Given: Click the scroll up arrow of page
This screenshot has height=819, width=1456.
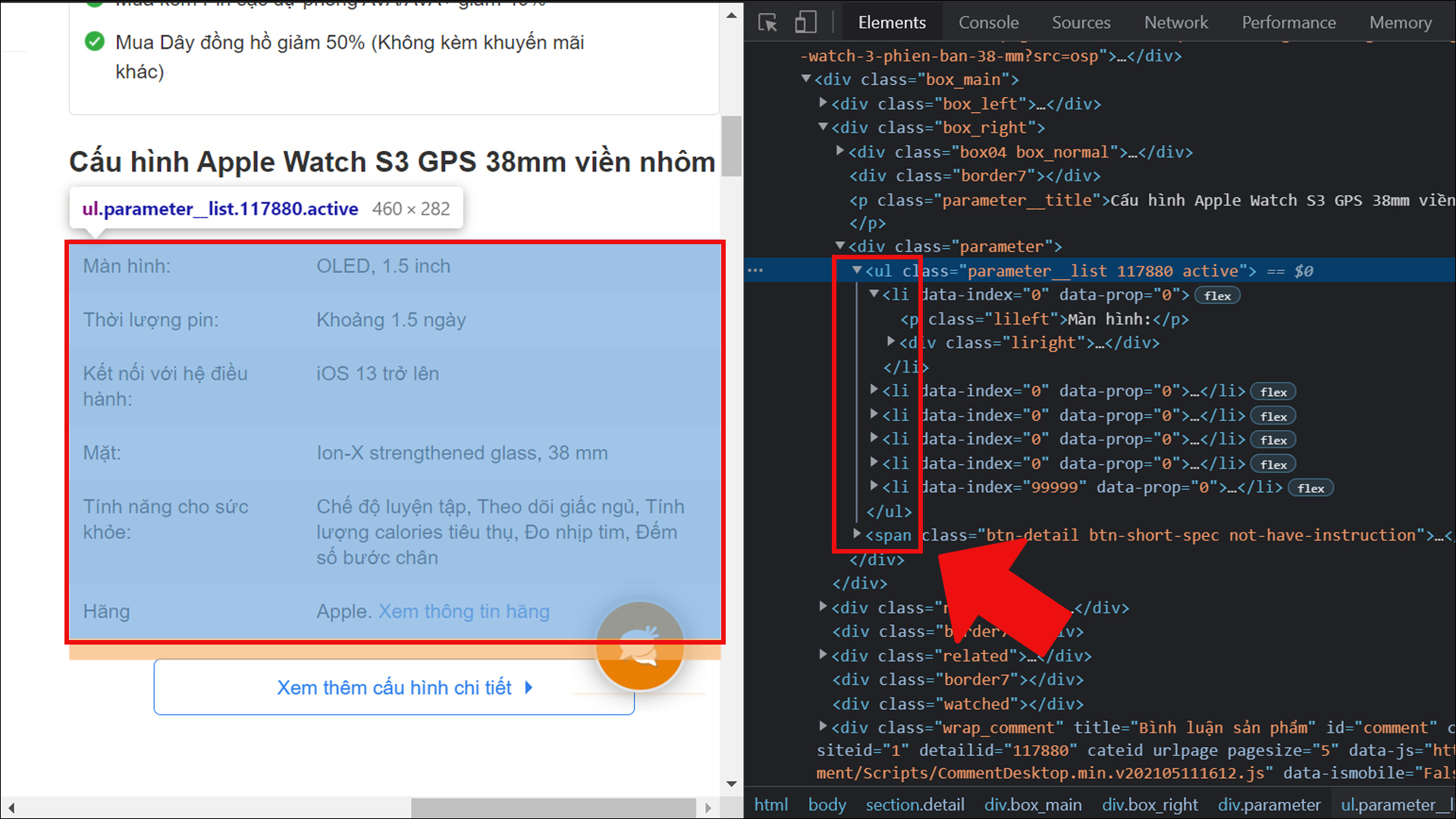Looking at the screenshot, I should click(731, 14).
